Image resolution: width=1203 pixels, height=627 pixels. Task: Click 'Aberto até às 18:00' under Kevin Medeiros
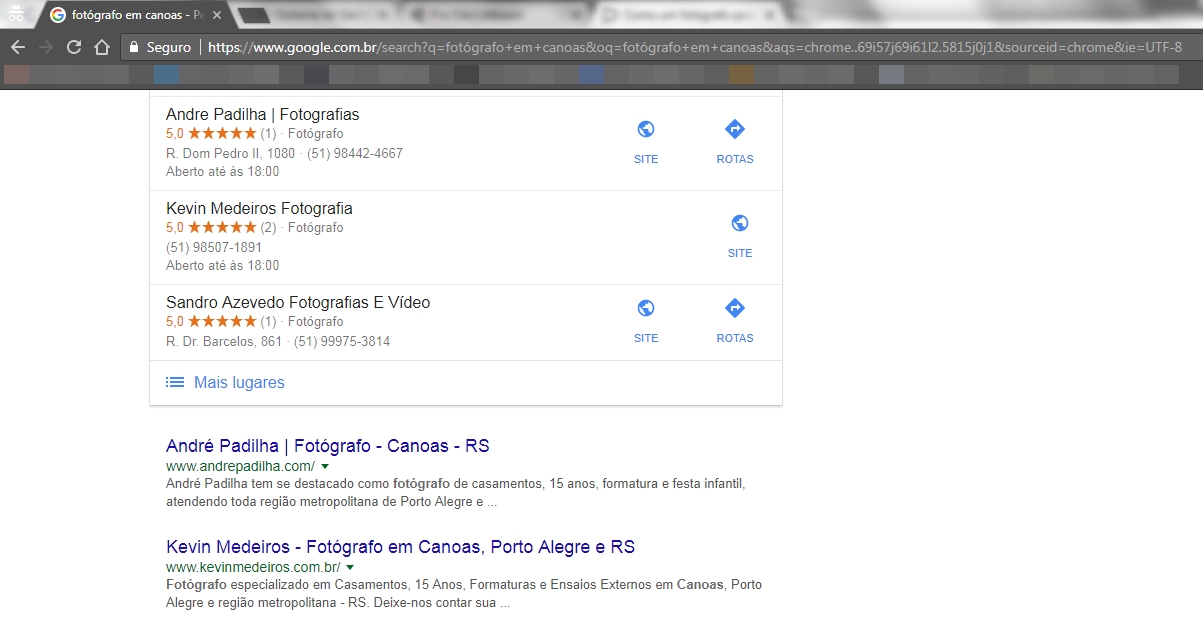pos(223,266)
